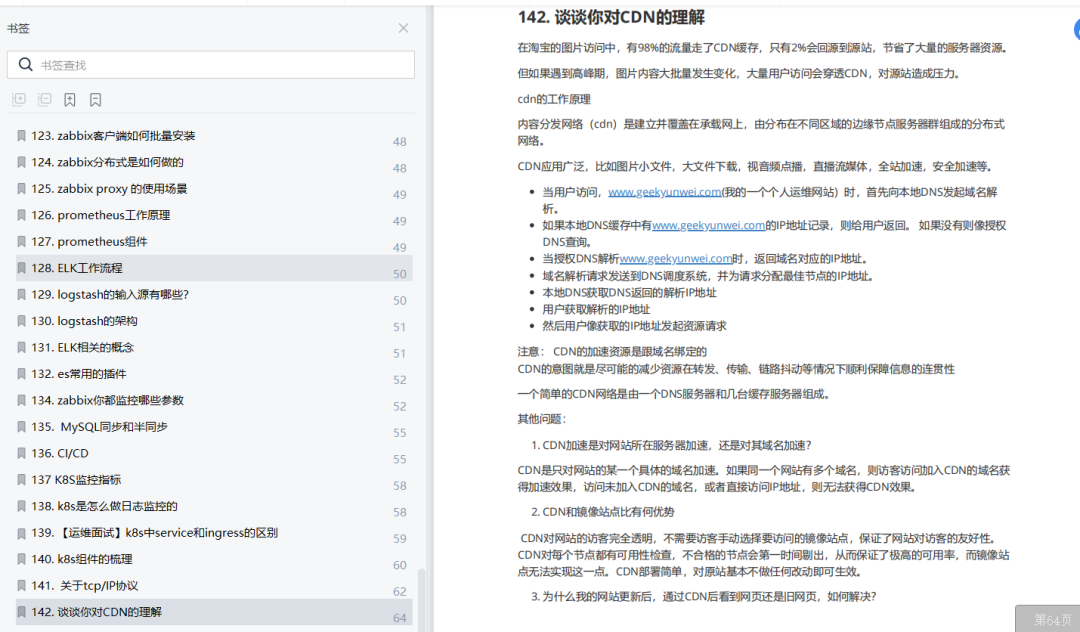The image size is (1080, 632).
Task: Click page number 62 next to 关于tcp/IP协议
Action: coord(399,591)
